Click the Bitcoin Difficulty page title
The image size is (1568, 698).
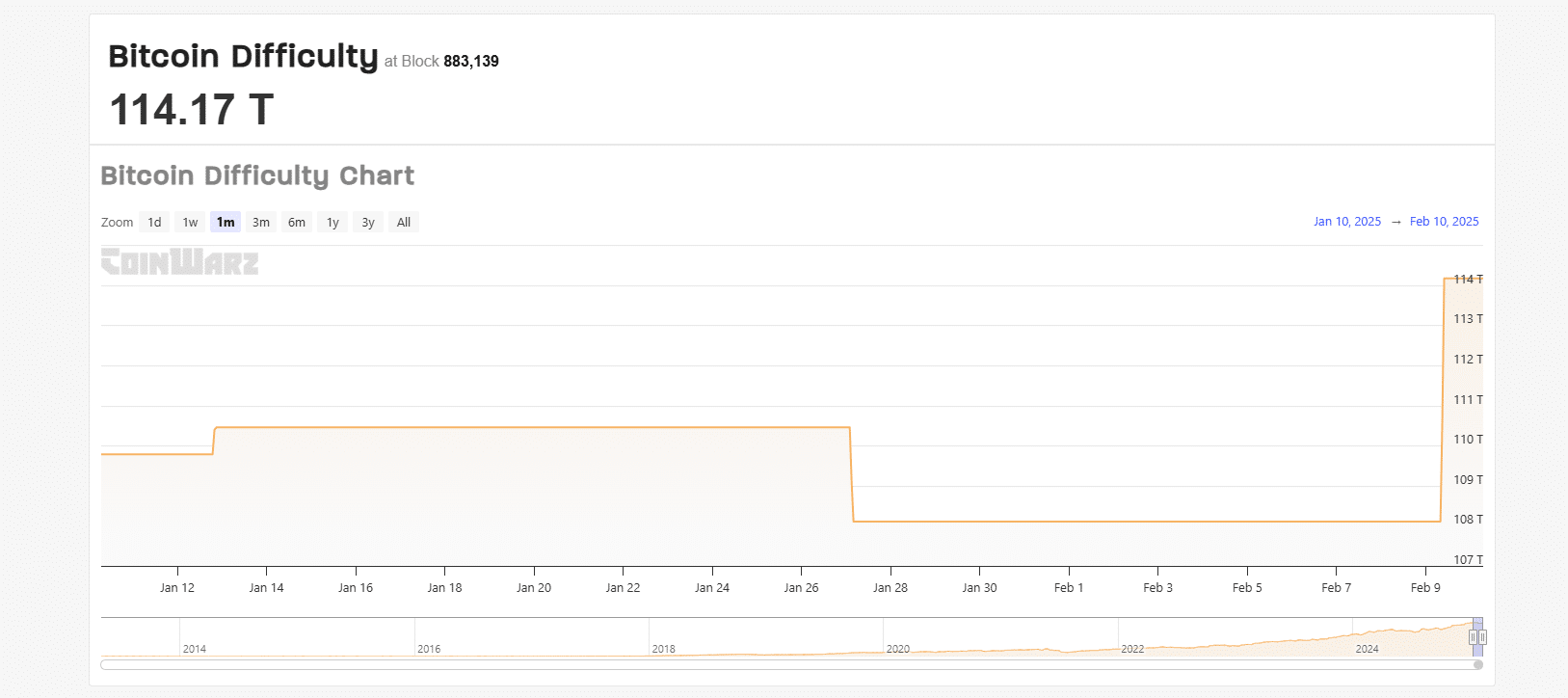click(x=243, y=56)
